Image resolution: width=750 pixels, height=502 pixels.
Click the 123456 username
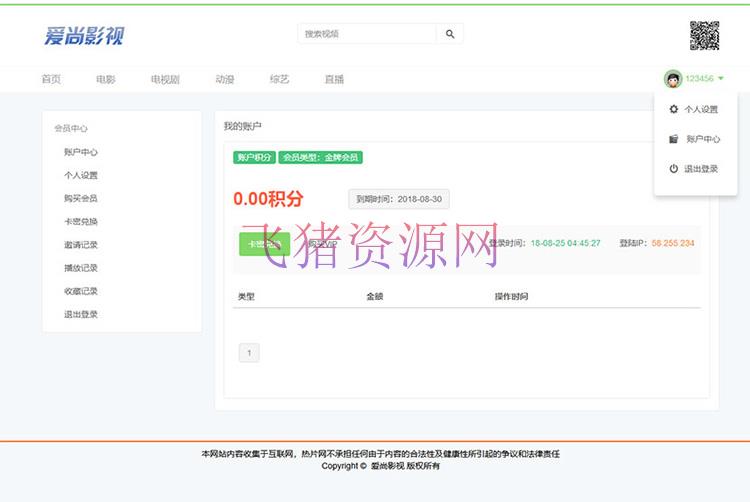coord(699,78)
